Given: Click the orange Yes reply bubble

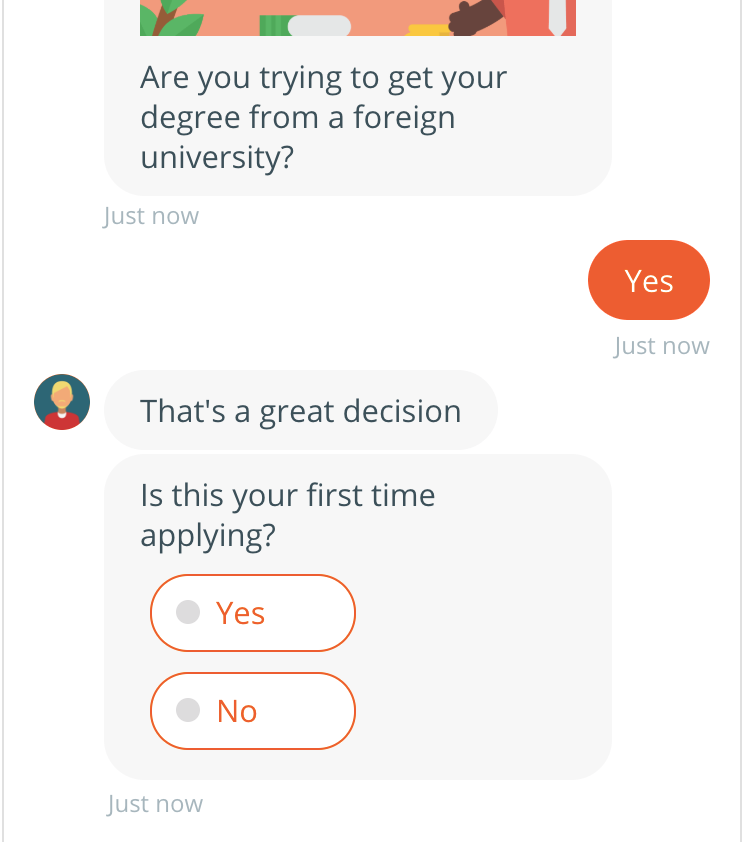Looking at the screenshot, I should pyautogui.click(x=649, y=280).
